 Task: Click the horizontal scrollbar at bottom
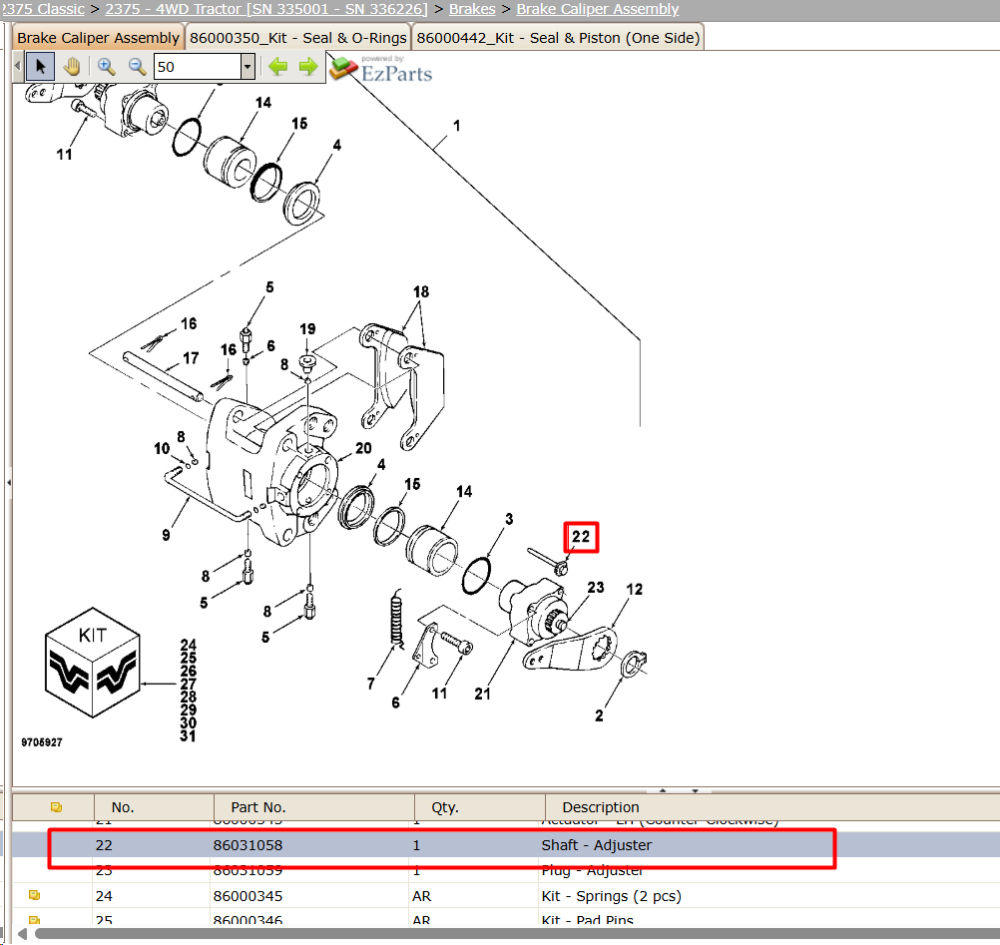coord(517,934)
